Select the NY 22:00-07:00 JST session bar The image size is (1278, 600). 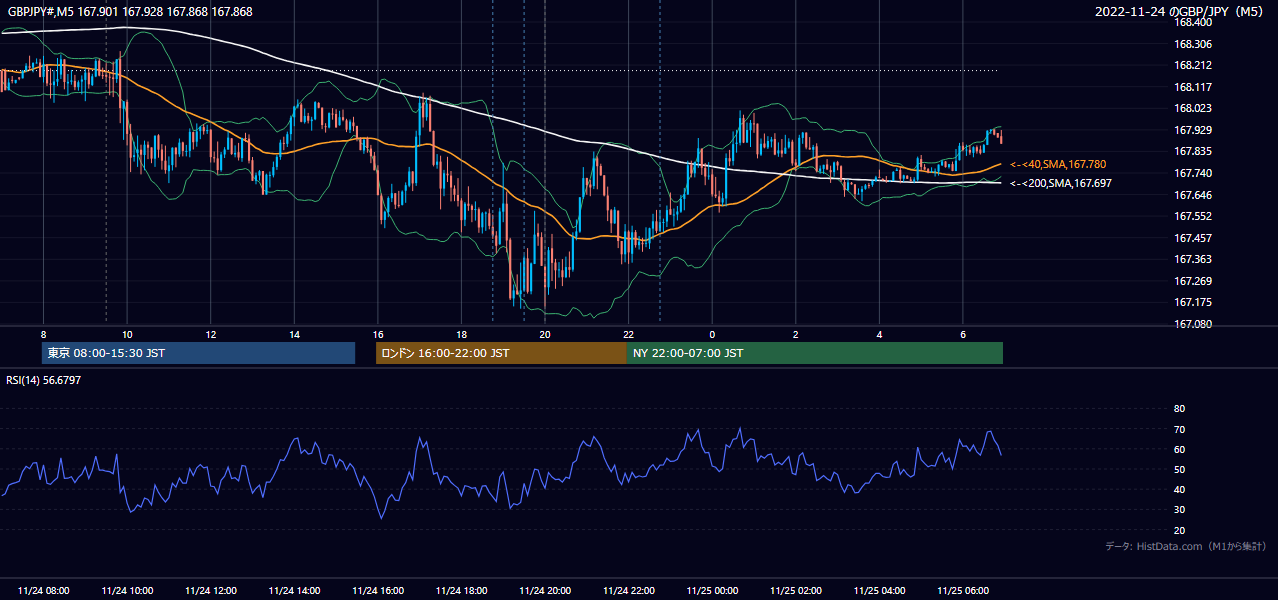tap(815, 353)
